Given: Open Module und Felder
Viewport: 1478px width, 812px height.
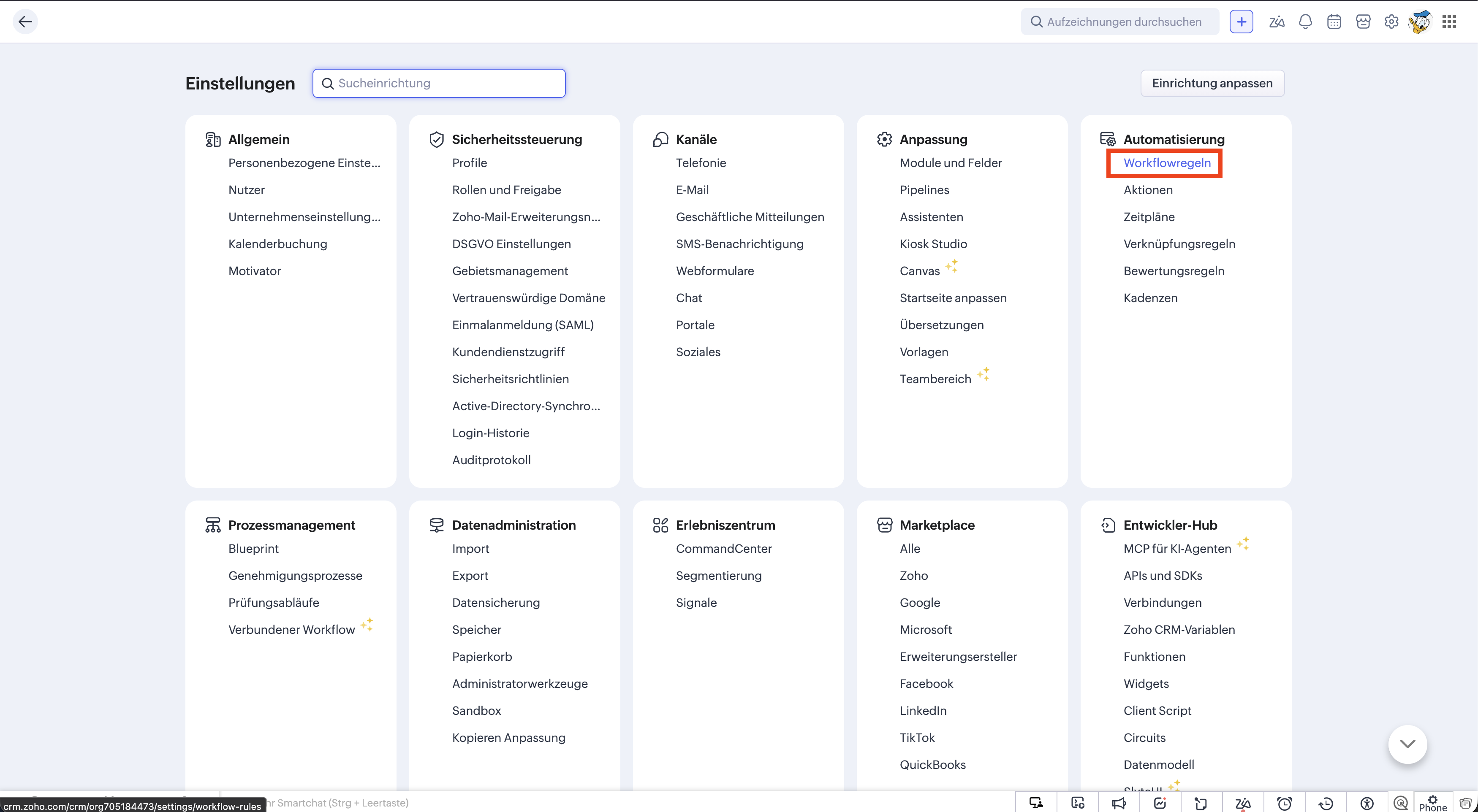Looking at the screenshot, I should pos(951,163).
